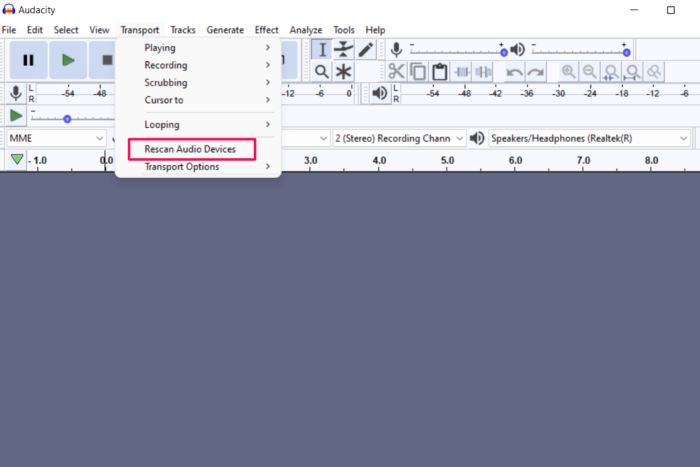Click Fit project to width icon
Image resolution: width=700 pixels, height=467 pixels.
point(632,71)
